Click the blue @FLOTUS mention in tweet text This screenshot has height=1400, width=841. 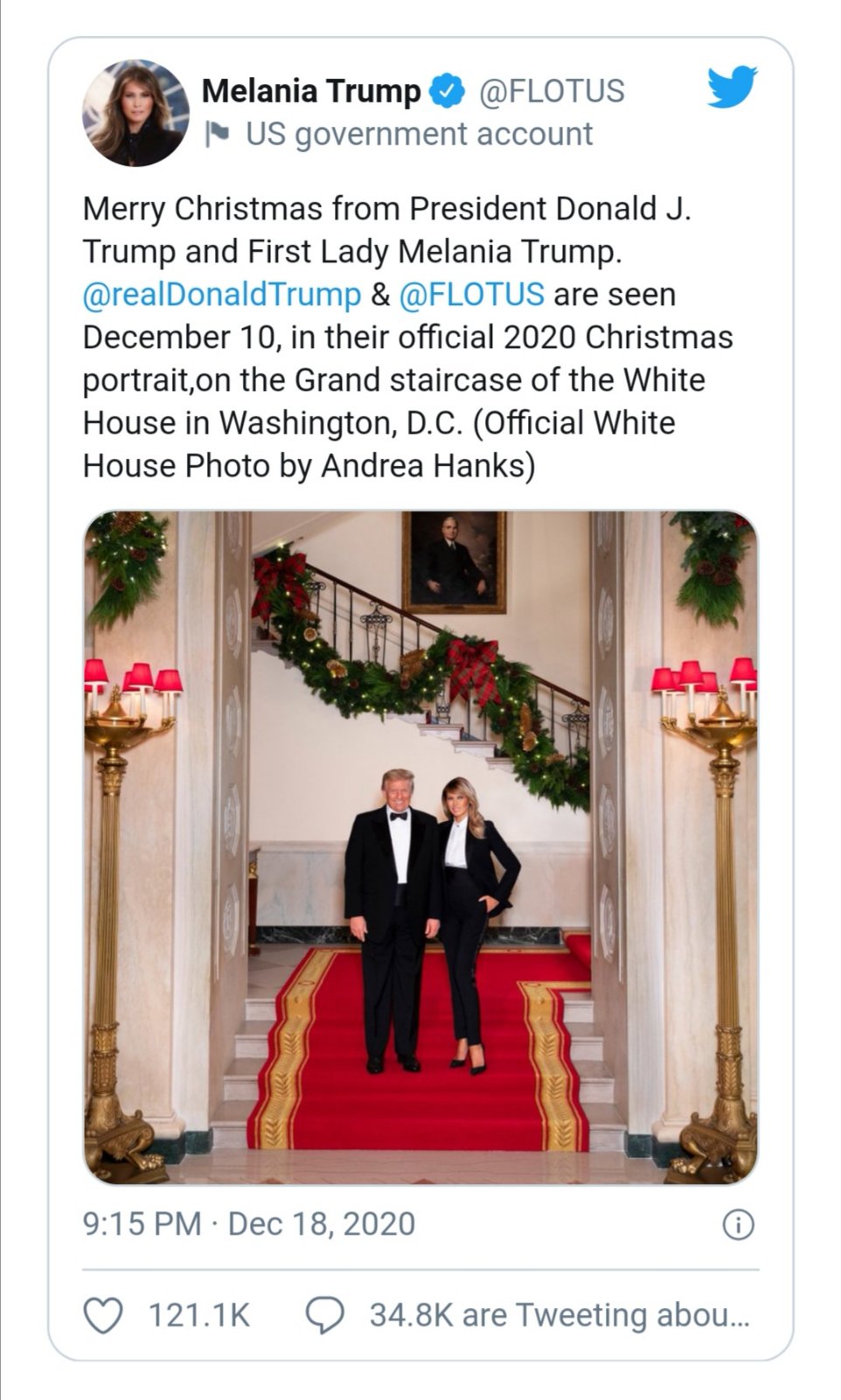[x=471, y=295]
